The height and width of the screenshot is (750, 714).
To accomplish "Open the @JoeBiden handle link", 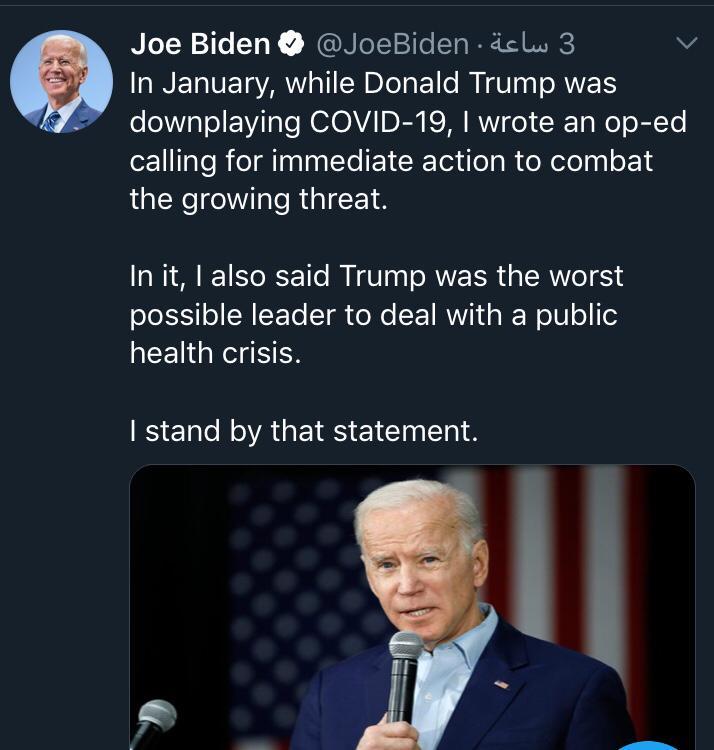I will coord(392,44).
